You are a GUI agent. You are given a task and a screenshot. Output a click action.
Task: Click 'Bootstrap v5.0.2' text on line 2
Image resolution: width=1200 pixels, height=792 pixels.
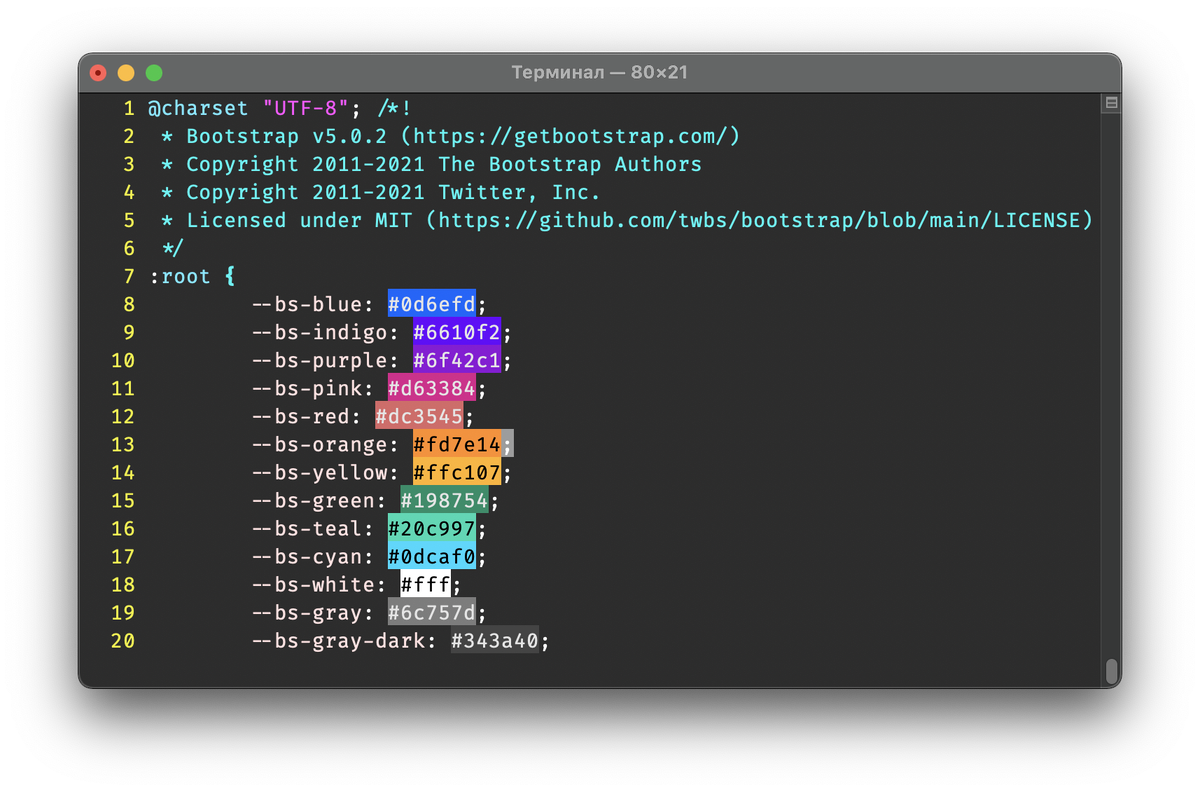[287, 136]
